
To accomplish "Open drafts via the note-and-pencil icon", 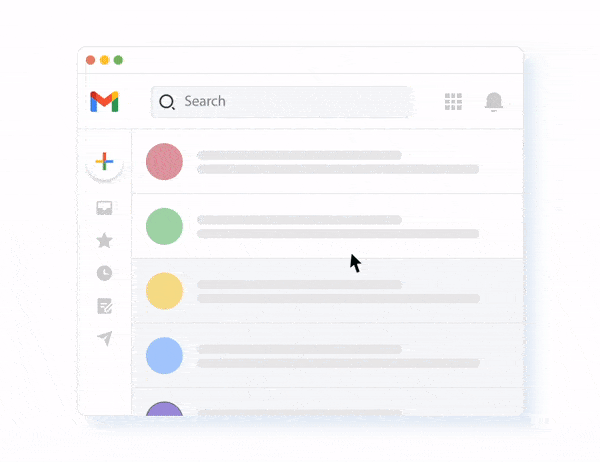I will click(104, 306).
